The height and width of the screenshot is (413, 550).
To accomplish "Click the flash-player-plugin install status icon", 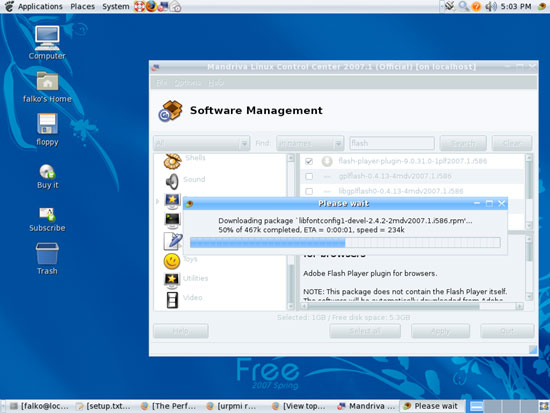I will 327,161.
